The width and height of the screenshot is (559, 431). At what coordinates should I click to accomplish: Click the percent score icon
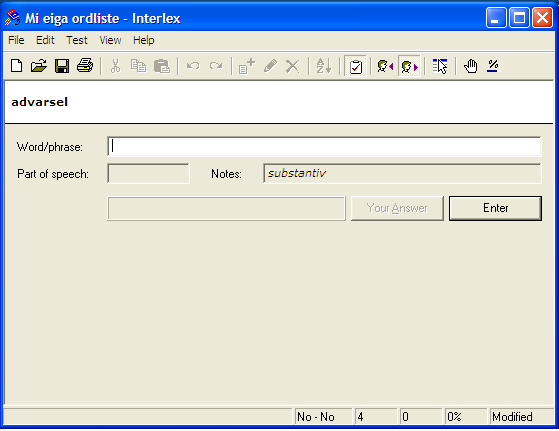[x=493, y=66]
